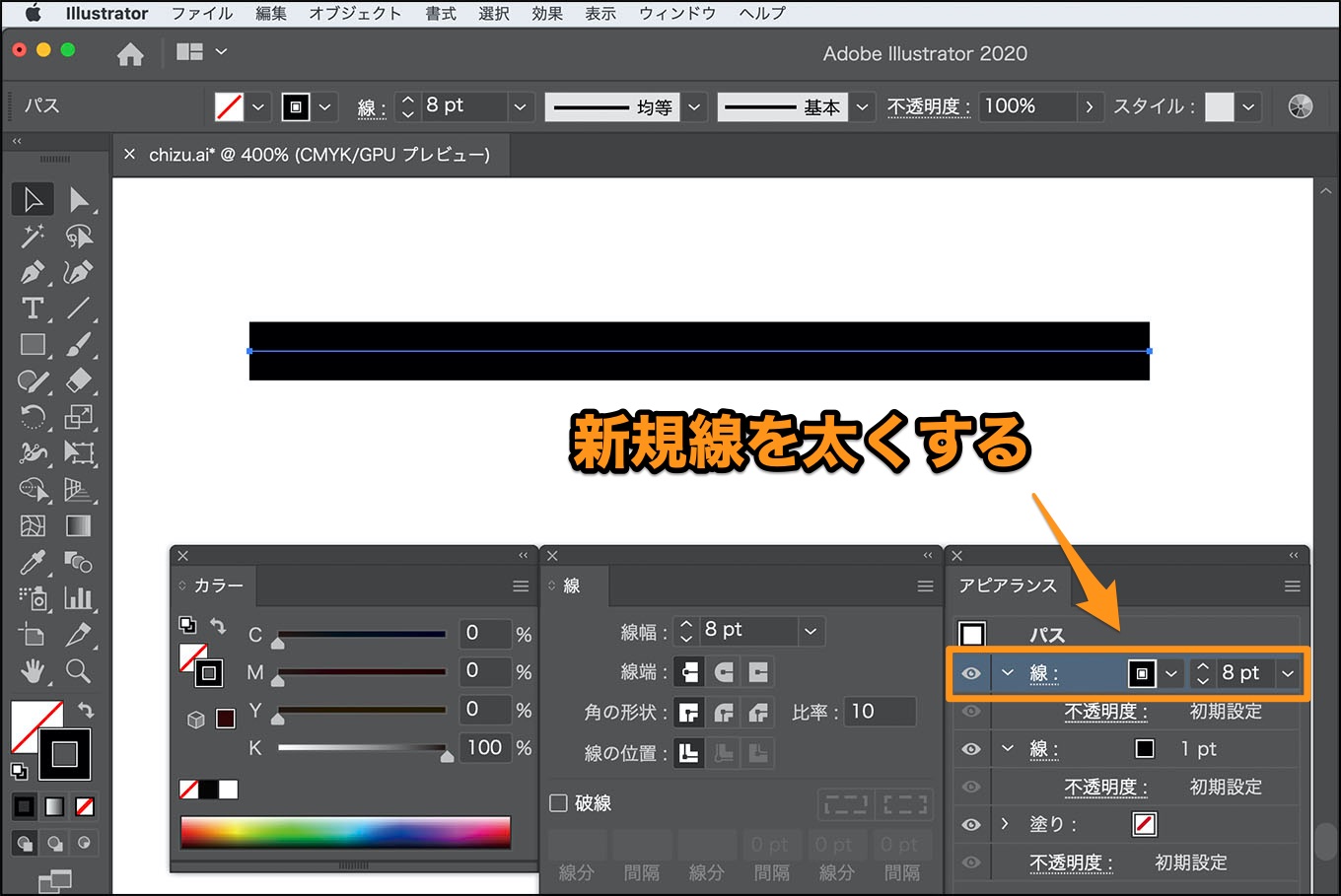The image size is (1341, 896).
Task: Select the Hand tool
Action: click(x=33, y=671)
